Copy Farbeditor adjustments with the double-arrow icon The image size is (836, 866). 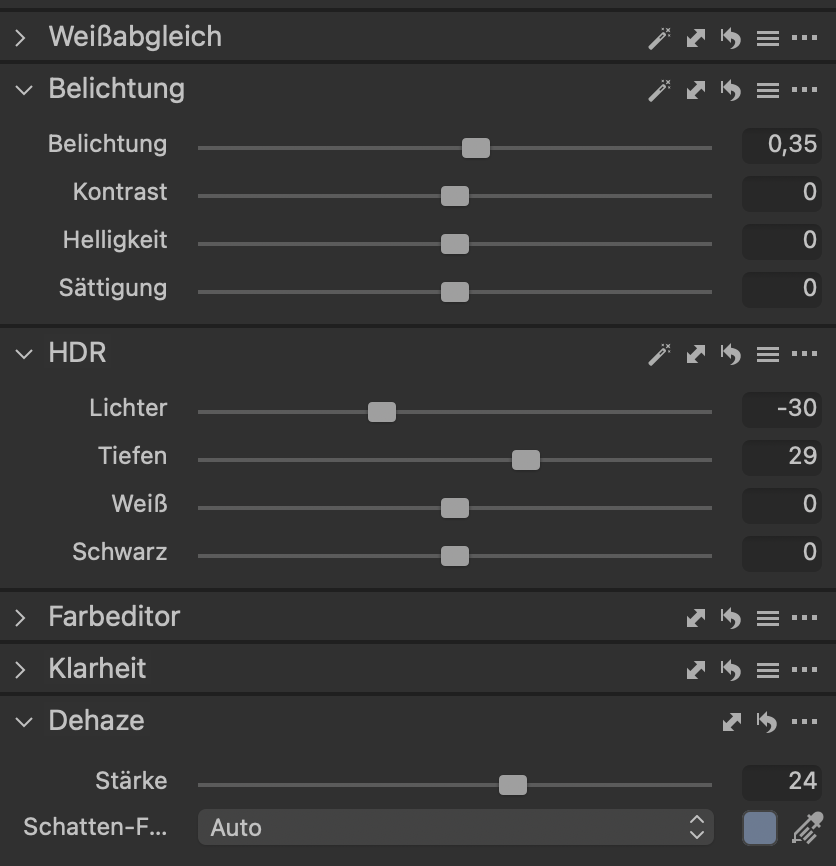pos(695,618)
